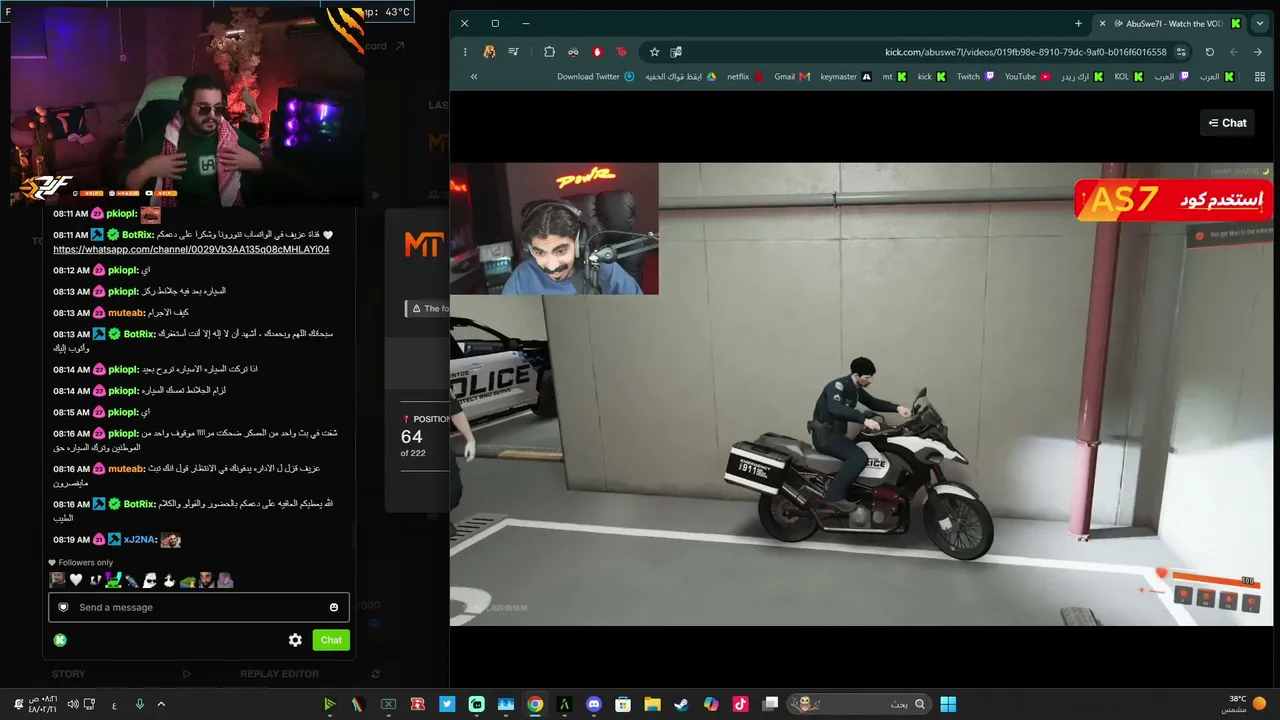Close the AbuSwe7l VOD tab
The width and height of the screenshot is (1280, 720).
(1103, 23)
